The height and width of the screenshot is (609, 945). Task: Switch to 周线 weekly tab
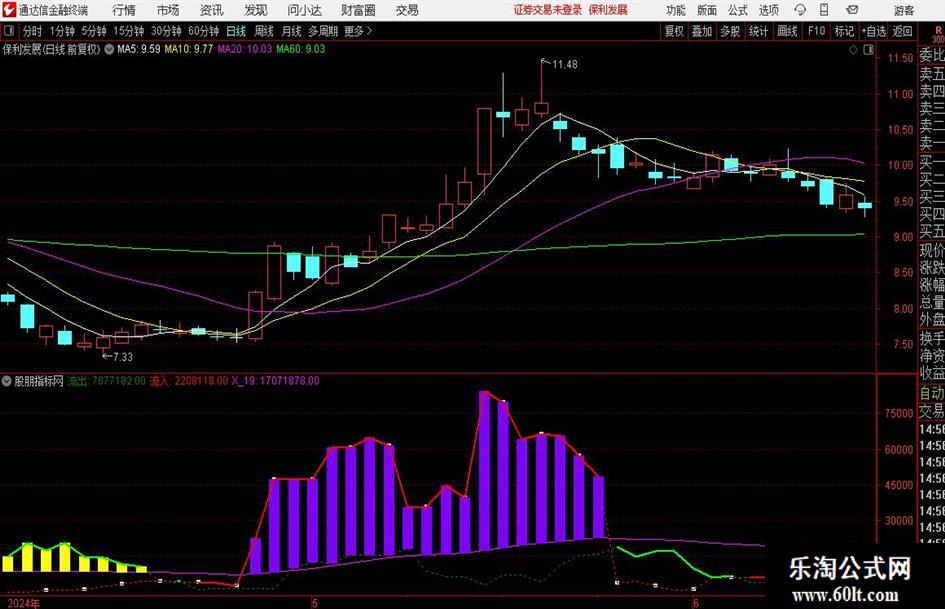point(264,31)
